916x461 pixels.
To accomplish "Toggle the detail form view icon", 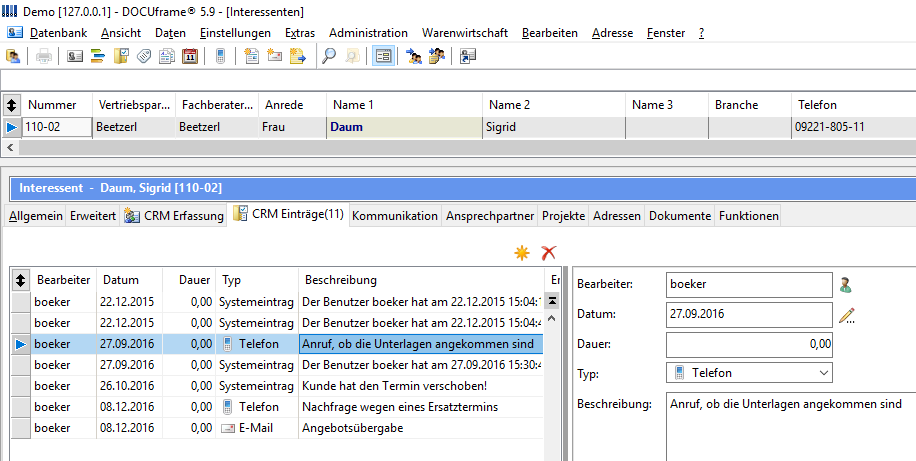I will tap(383, 57).
